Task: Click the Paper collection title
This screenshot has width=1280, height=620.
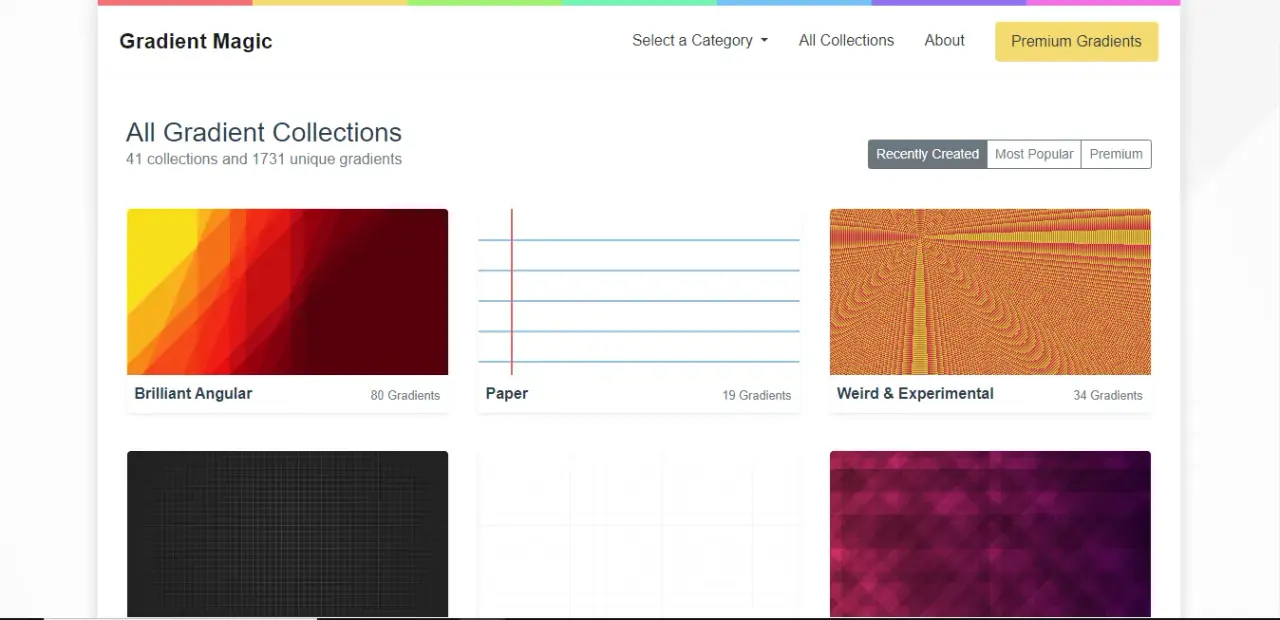Action: [x=507, y=394]
